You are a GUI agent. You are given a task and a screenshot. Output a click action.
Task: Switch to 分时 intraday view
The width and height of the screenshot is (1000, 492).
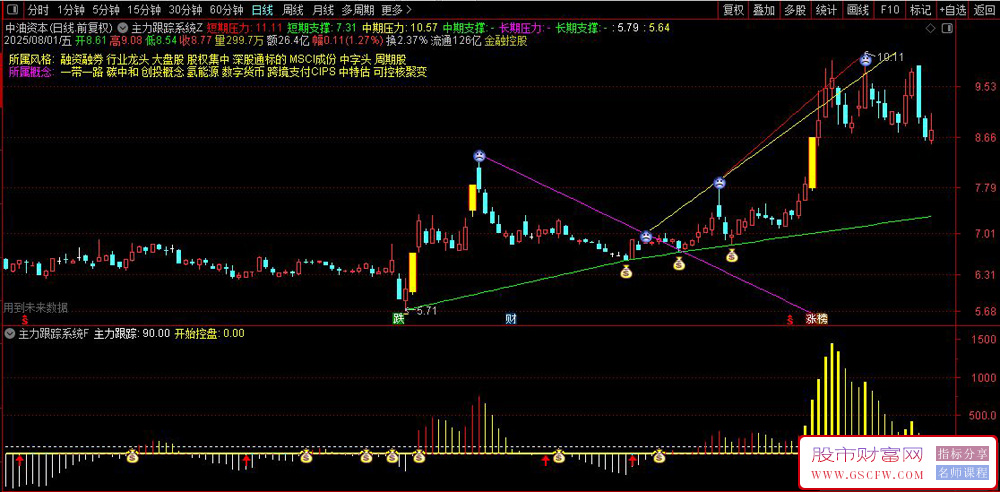point(38,10)
